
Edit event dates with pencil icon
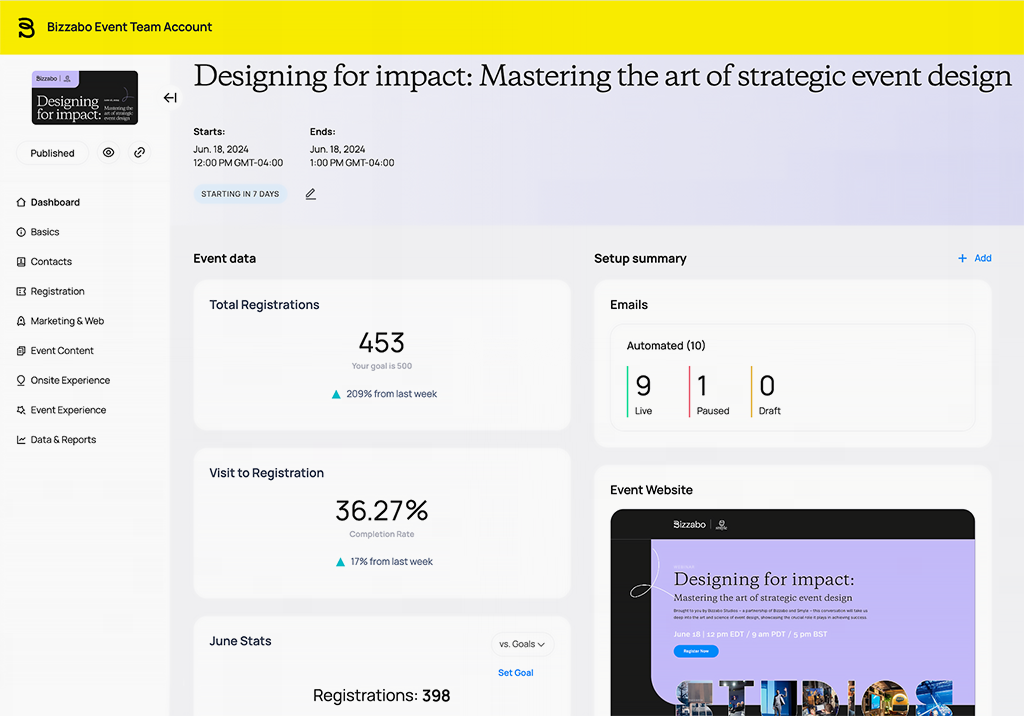(311, 194)
